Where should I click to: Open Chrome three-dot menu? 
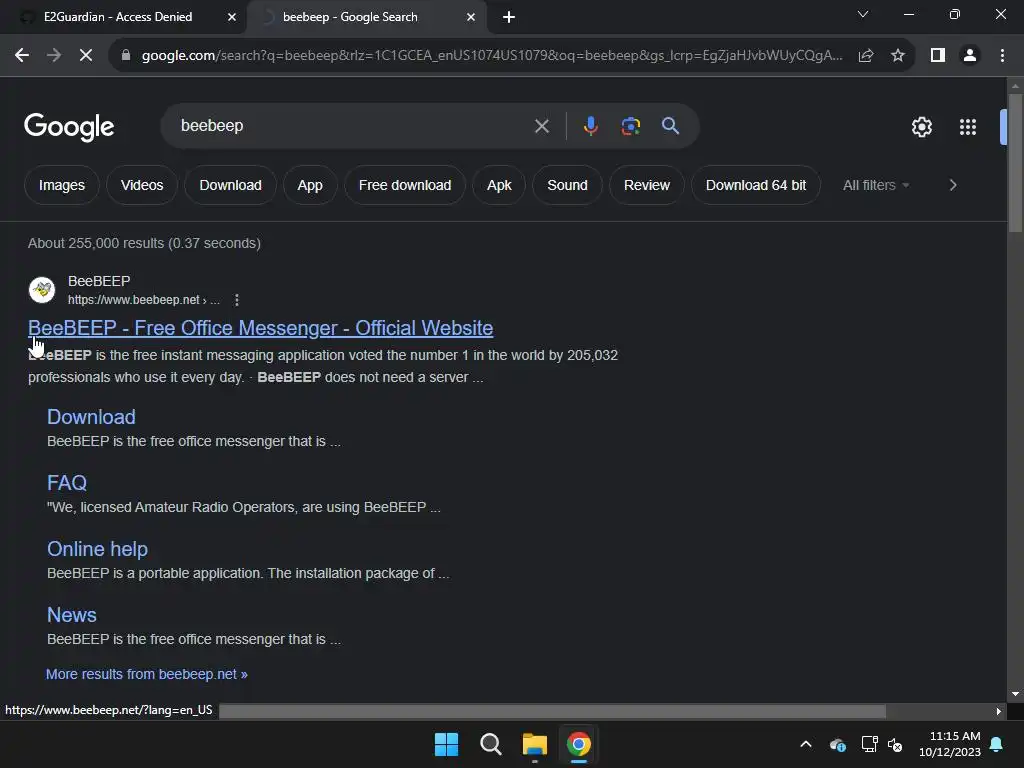1002,56
